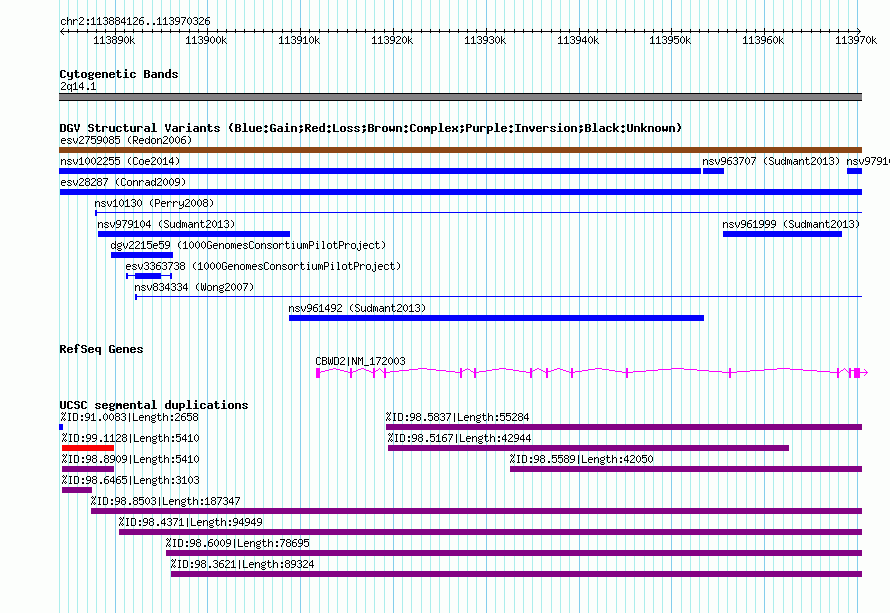Click the red duplication bar %ID:99.1128
This screenshot has height=613, width=890.
click(88, 448)
